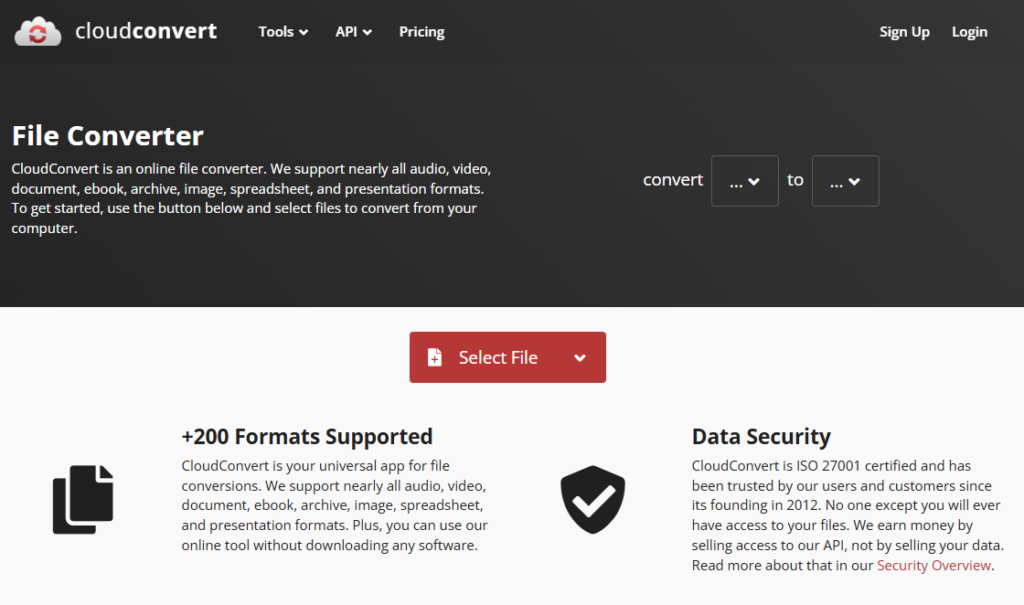
Task: Click the chevron next to Tools
Action: 304,32
